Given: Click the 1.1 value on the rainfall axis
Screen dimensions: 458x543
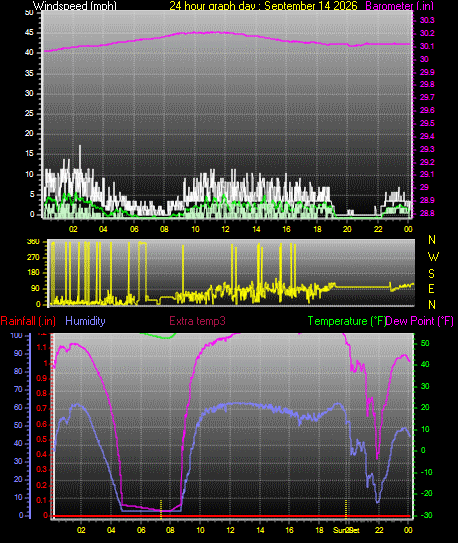Looking at the screenshot, I should pyautogui.click(x=42, y=347).
